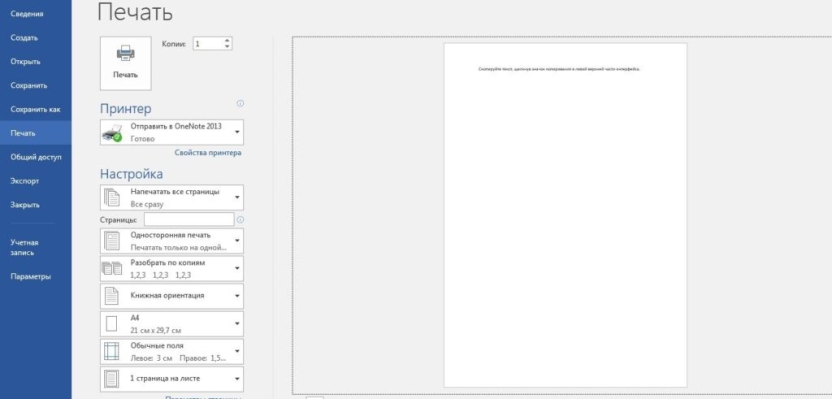
Task: Click the large Print button with printer icon
Action: pos(126,64)
